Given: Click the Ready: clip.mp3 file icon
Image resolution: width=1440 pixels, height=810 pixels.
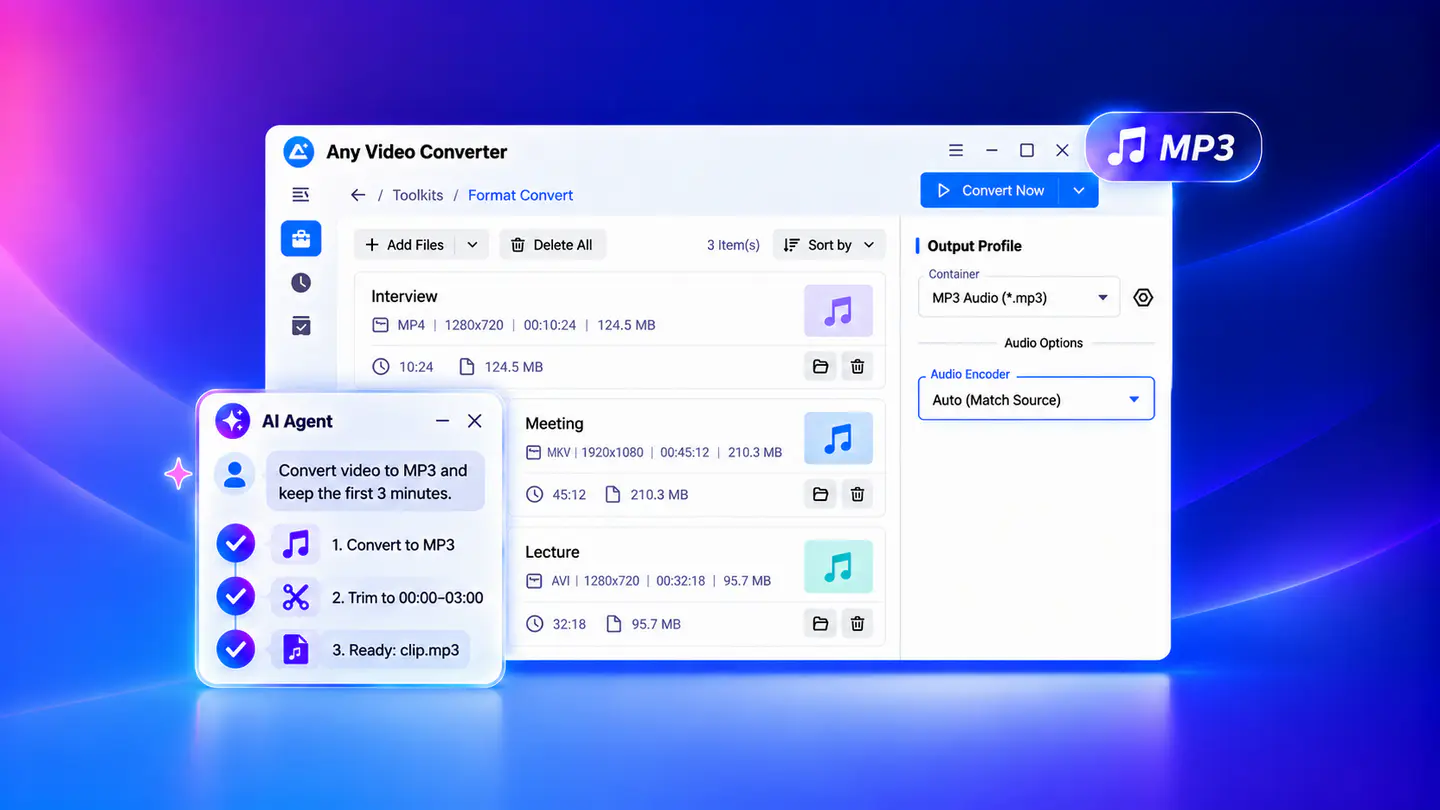Looking at the screenshot, I should click(295, 649).
